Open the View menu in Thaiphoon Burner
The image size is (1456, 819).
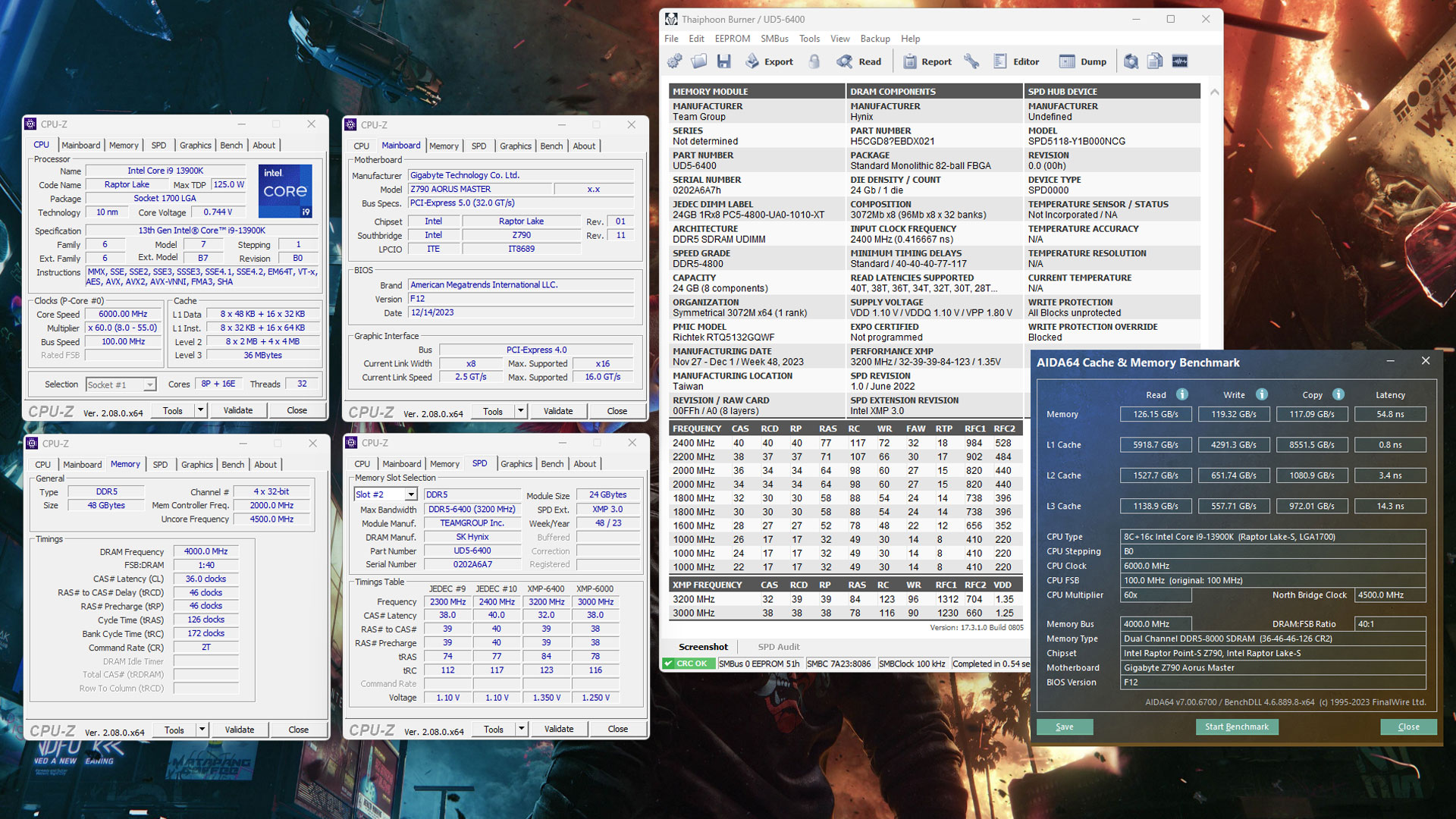point(839,39)
